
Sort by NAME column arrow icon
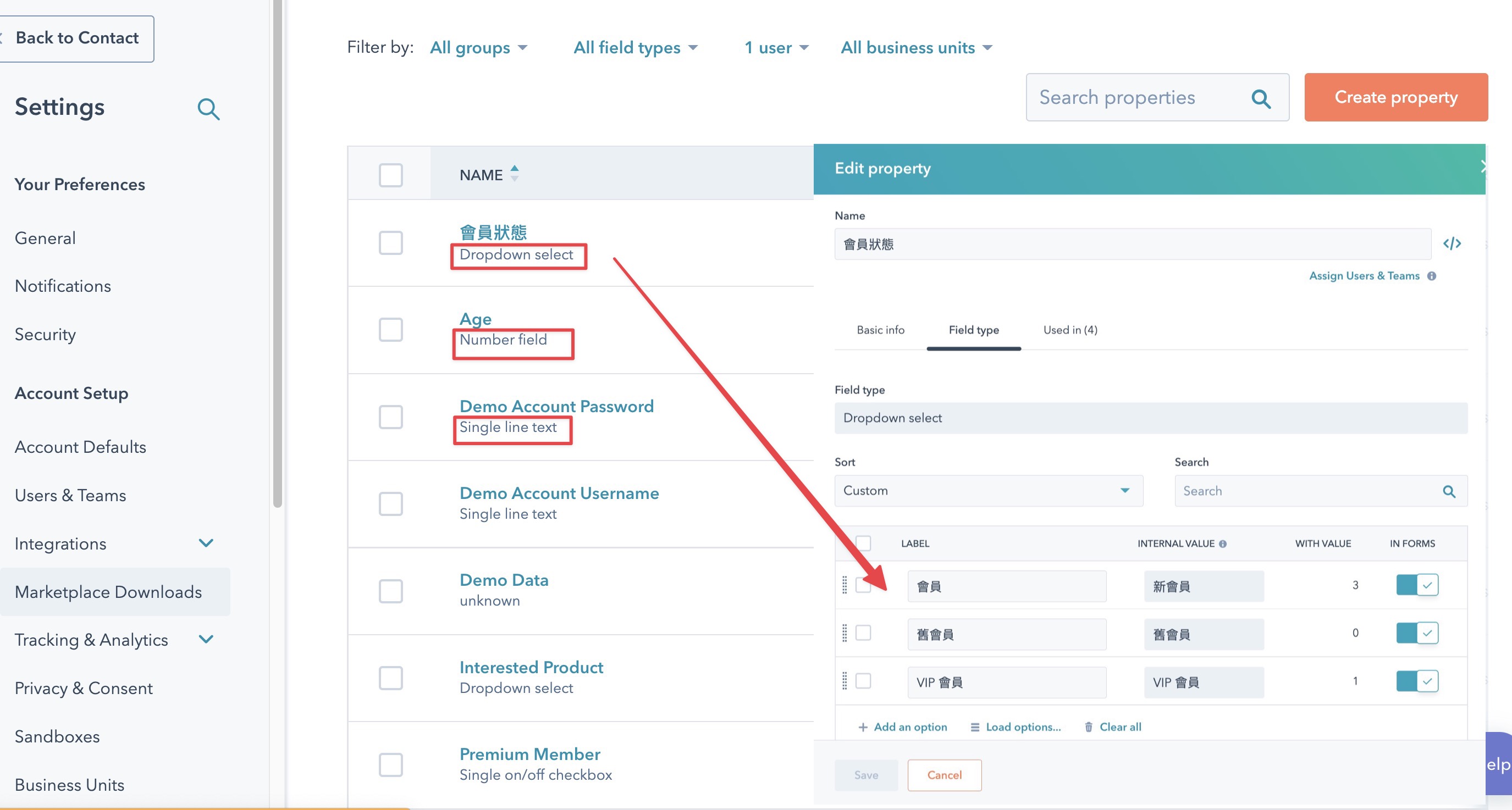(514, 173)
